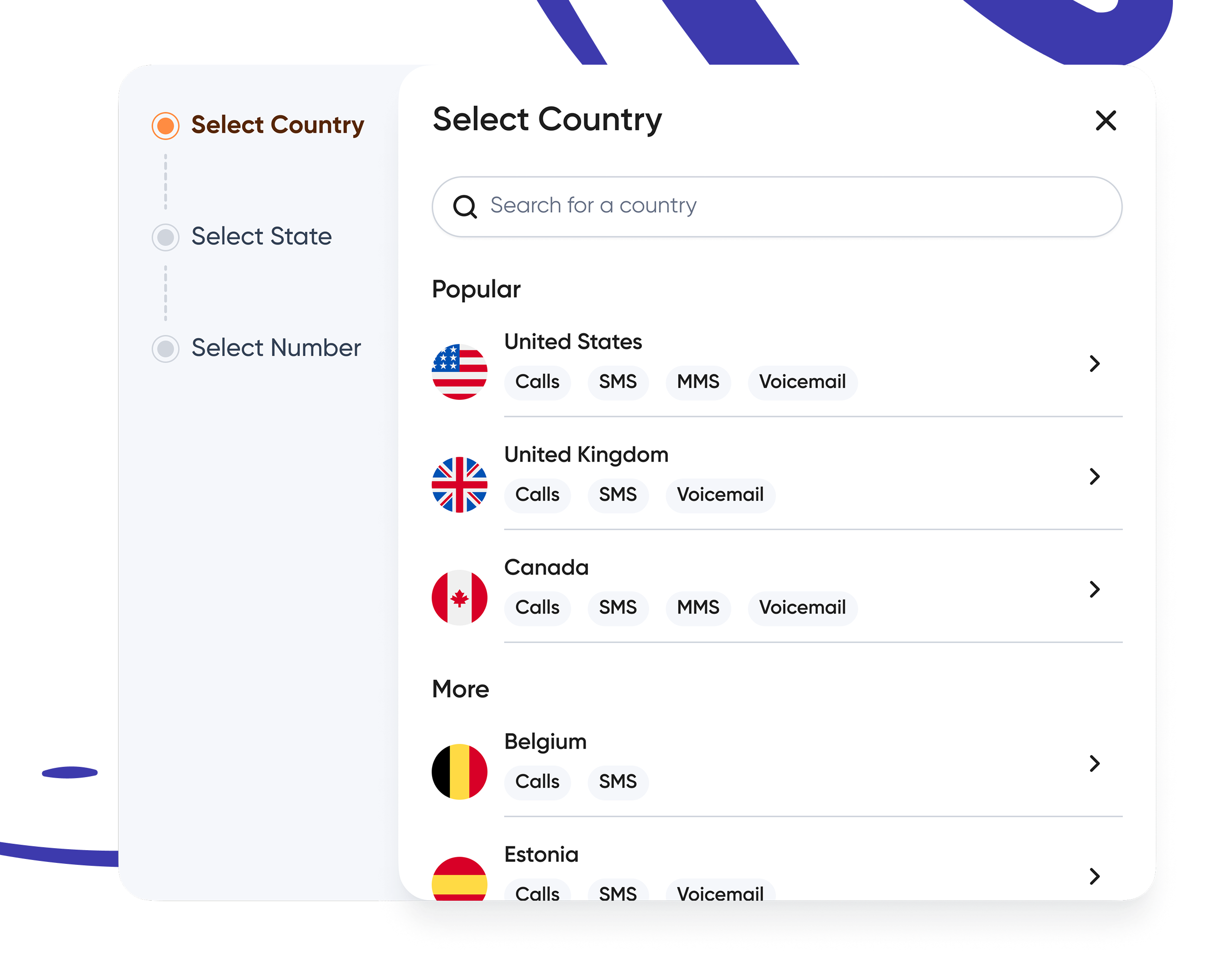Close the Select Country dialog

1105,121
